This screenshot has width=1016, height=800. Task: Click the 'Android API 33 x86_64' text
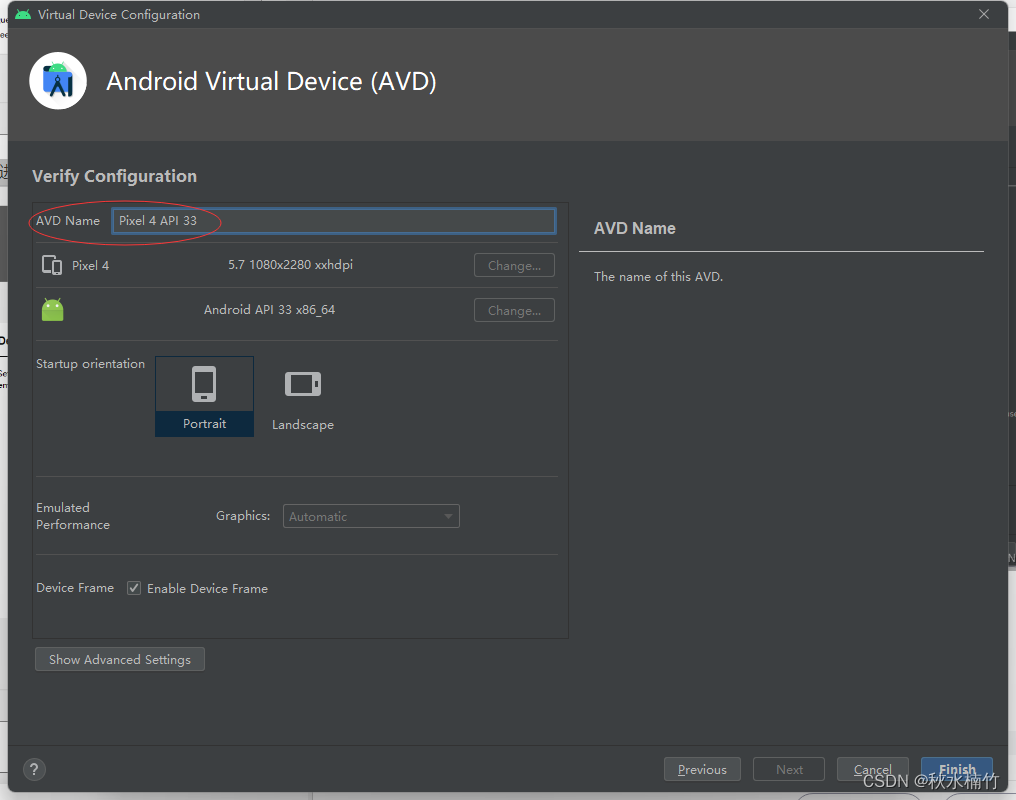click(270, 310)
